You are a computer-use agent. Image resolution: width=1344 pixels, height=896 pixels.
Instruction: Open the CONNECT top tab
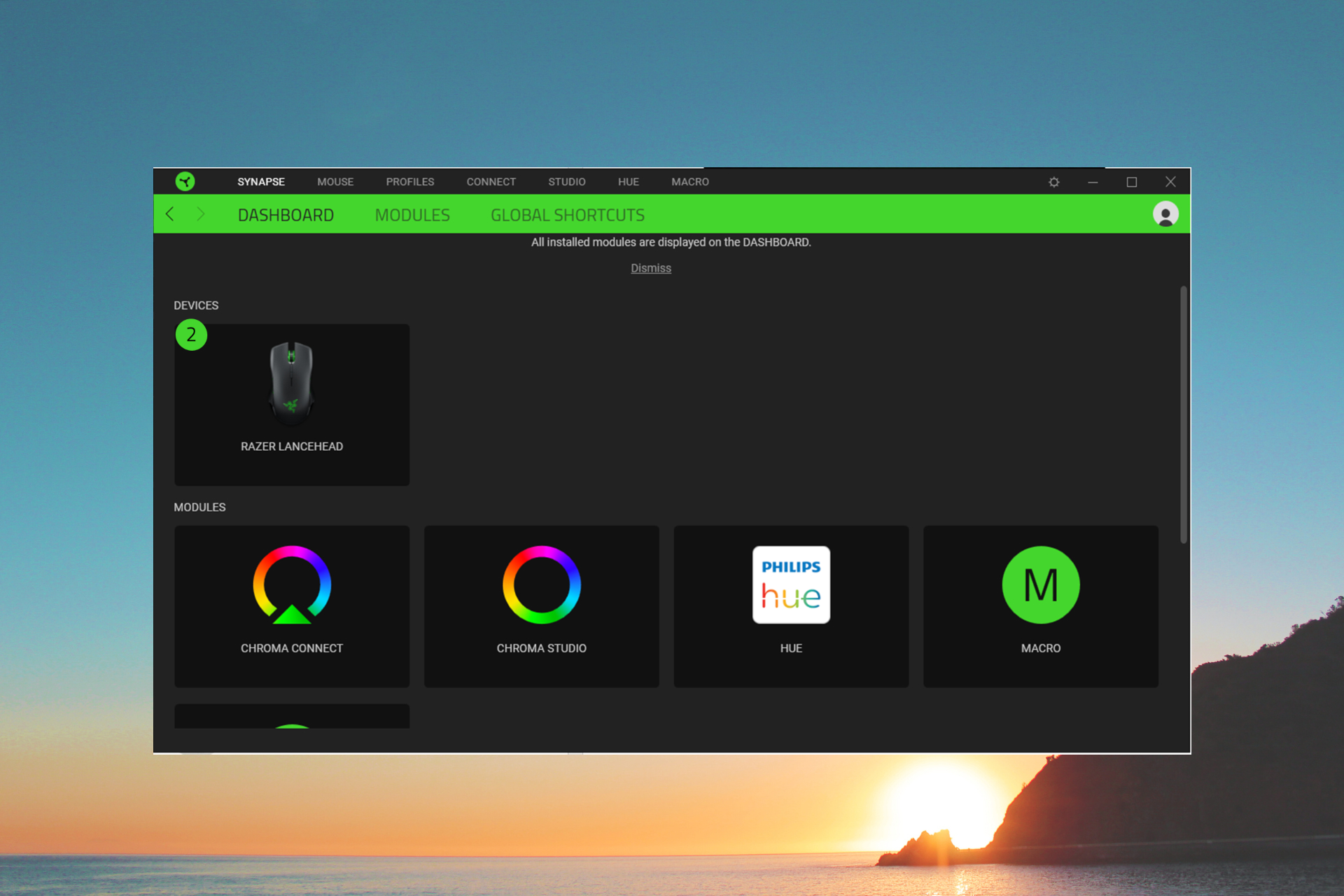pyautogui.click(x=491, y=182)
